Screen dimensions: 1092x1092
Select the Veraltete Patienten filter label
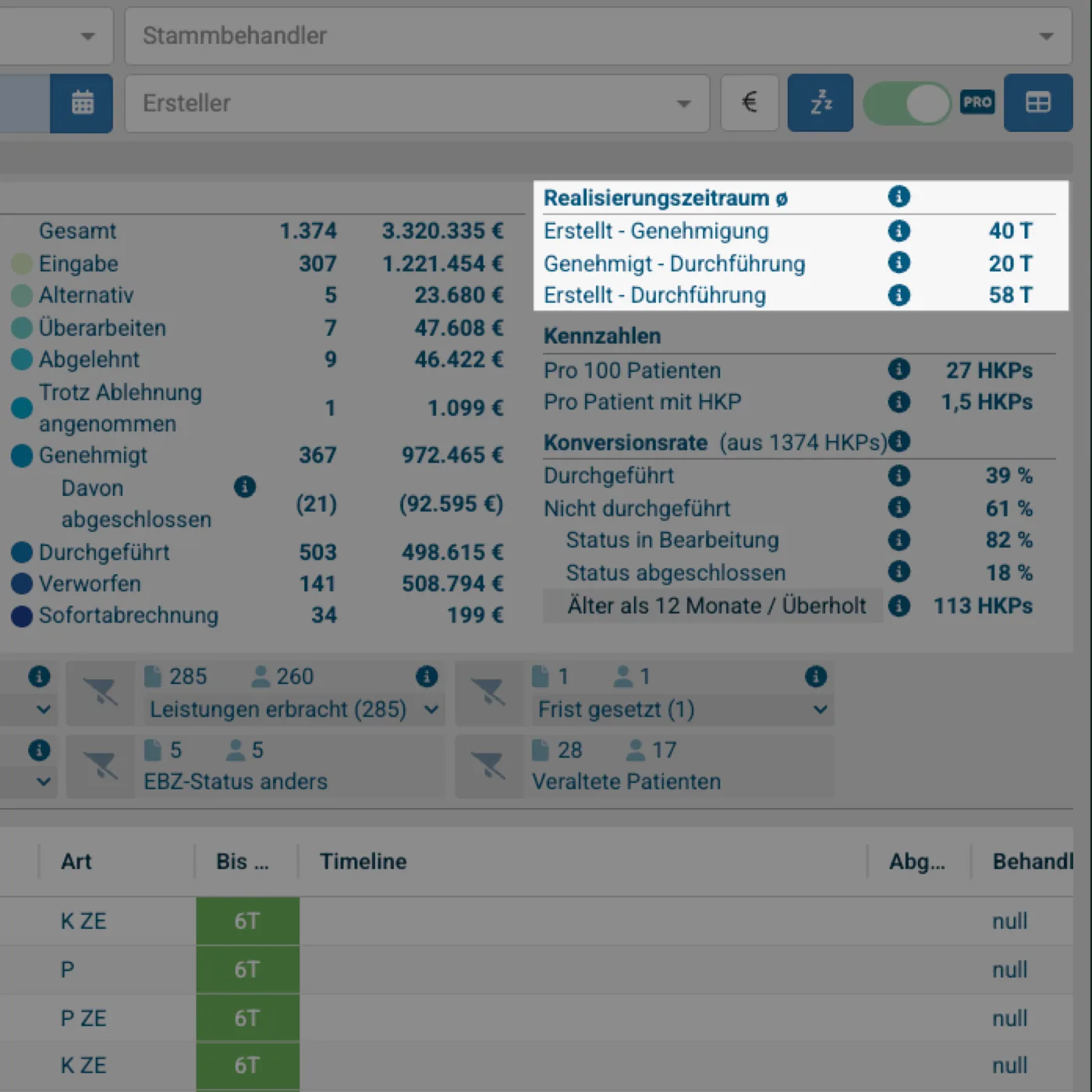(626, 782)
